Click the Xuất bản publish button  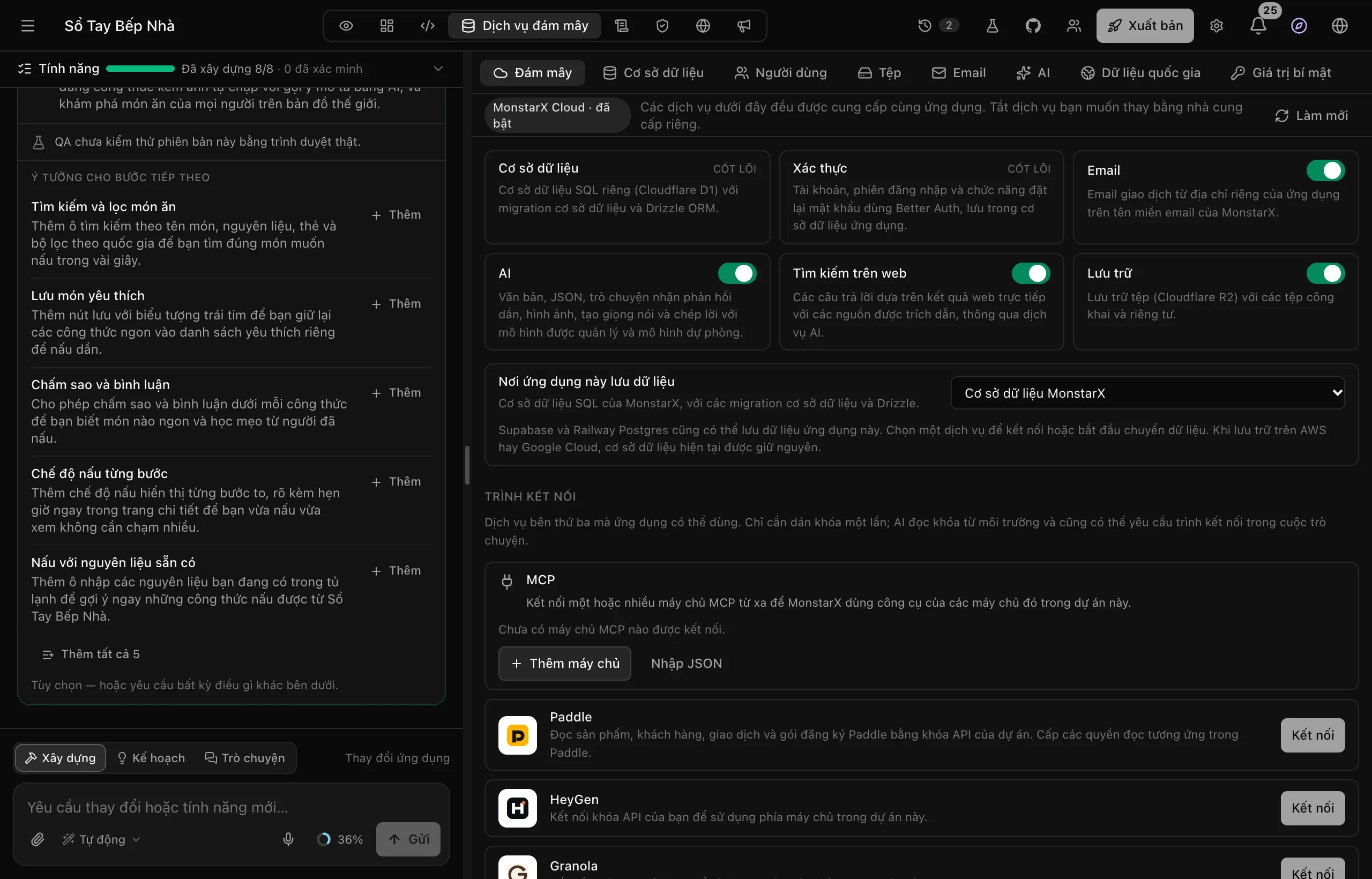(1145, 26)
